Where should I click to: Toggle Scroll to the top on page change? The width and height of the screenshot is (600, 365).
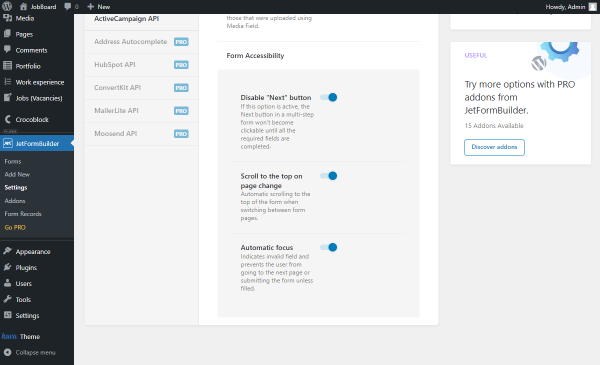(x=329, y=176)
